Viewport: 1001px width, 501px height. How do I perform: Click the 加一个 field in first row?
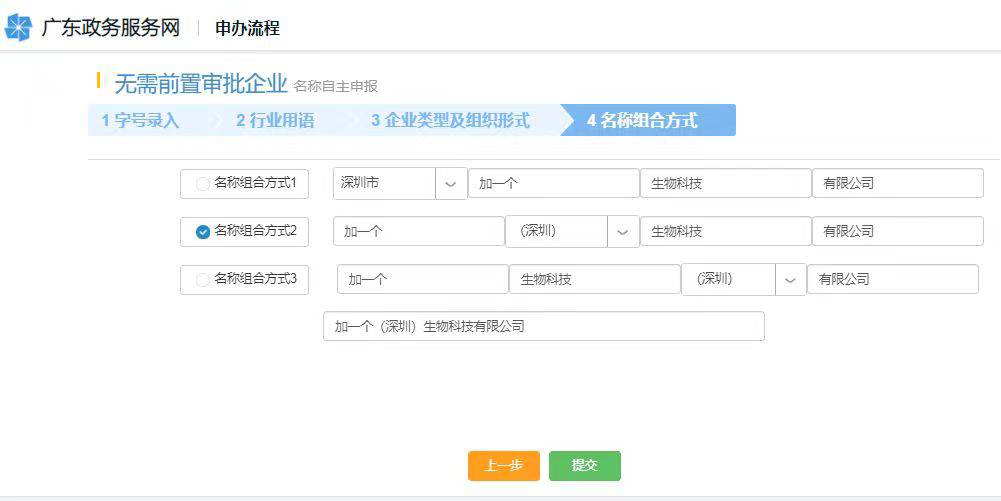coord(552,184)
